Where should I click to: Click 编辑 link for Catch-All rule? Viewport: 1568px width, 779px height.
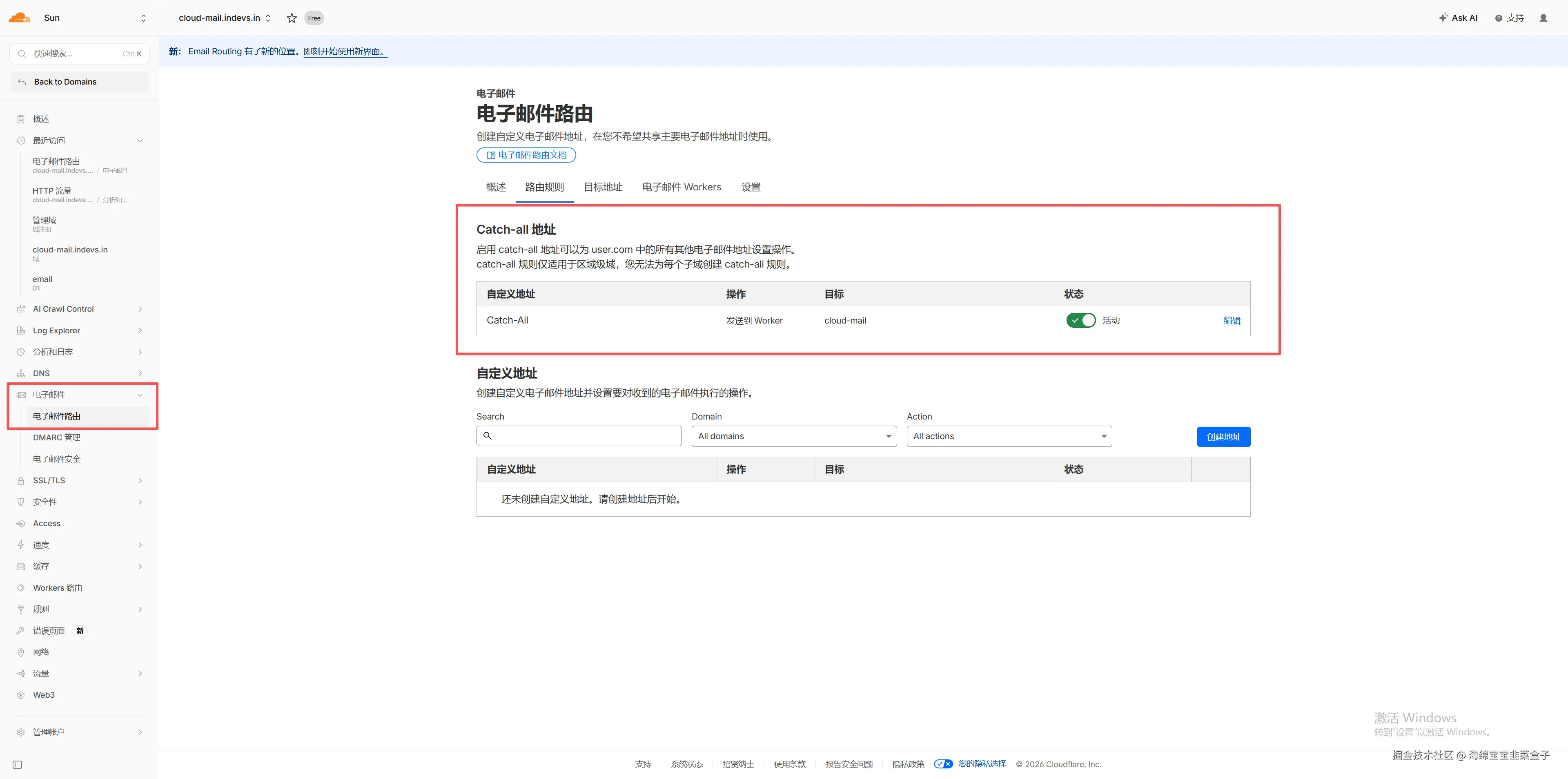pos(1232,320)
